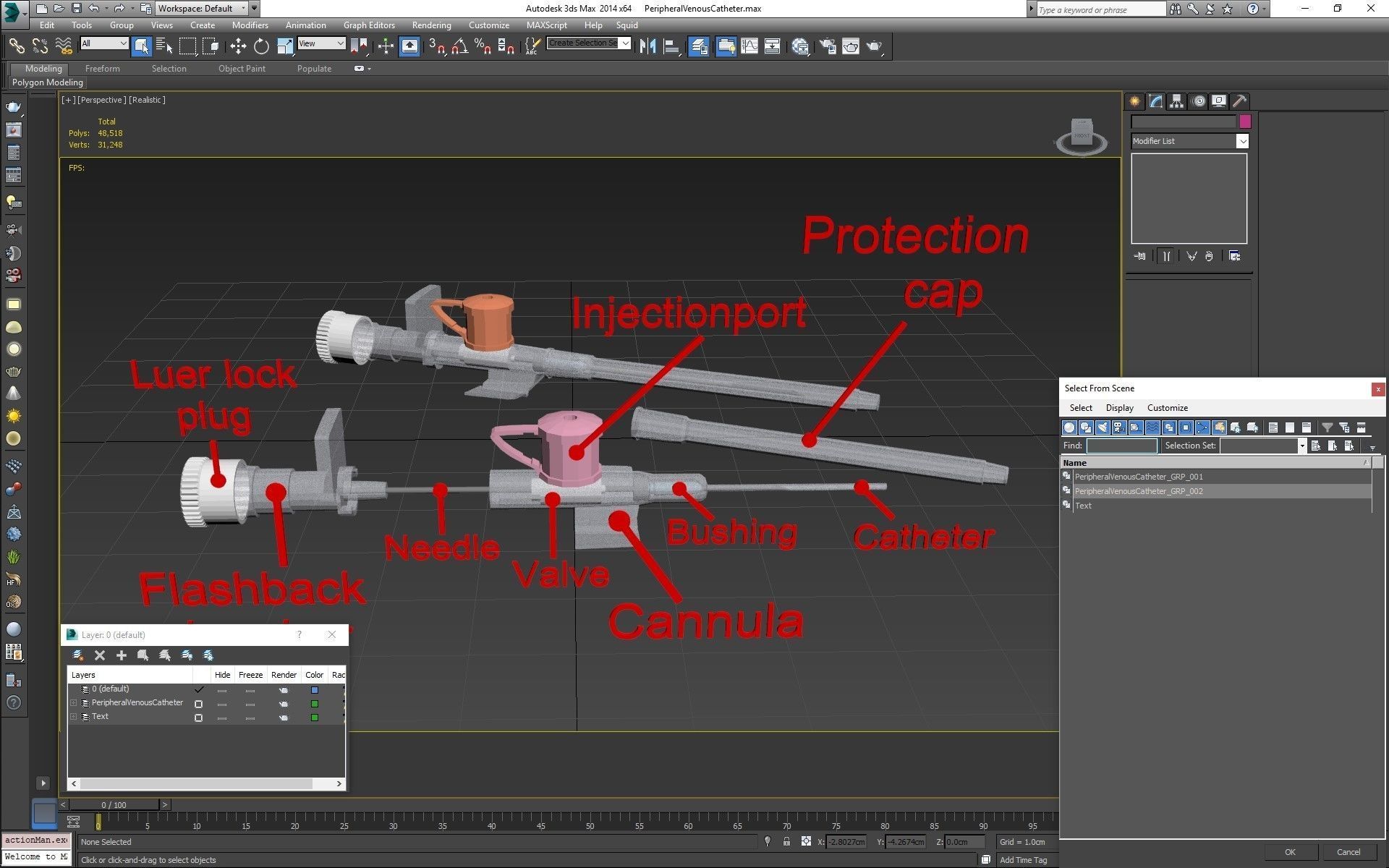
Task: Activate the Select and Rotate tool
Action: click(261, 46)
